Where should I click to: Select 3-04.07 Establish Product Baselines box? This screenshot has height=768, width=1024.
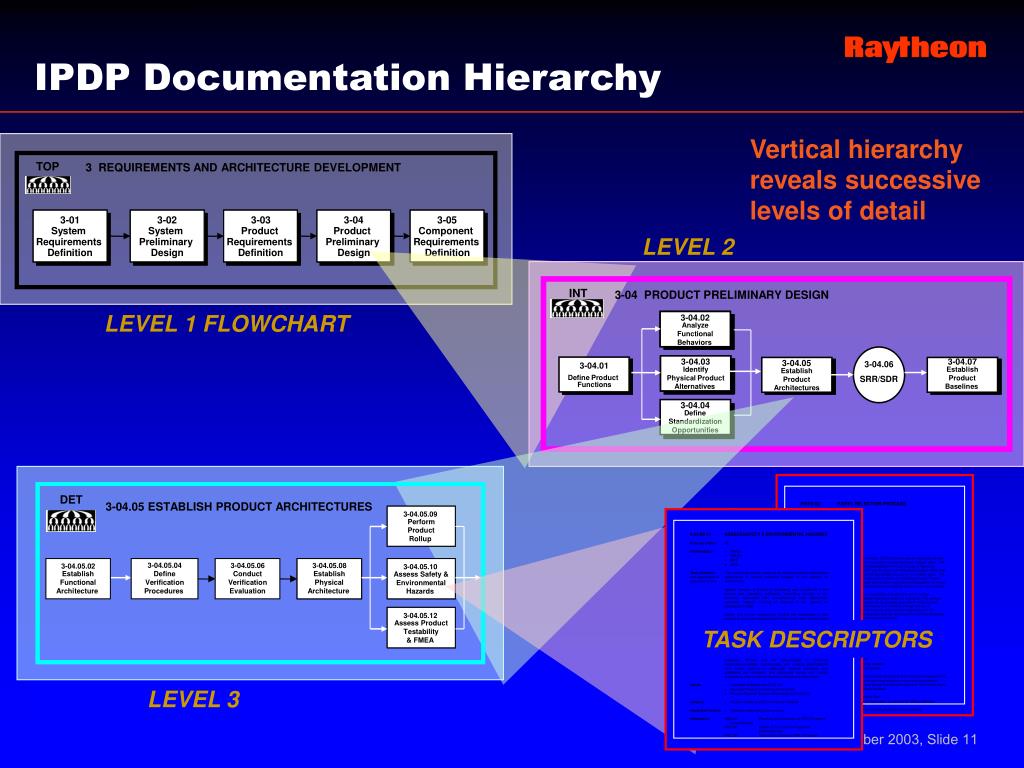point(963,374)
